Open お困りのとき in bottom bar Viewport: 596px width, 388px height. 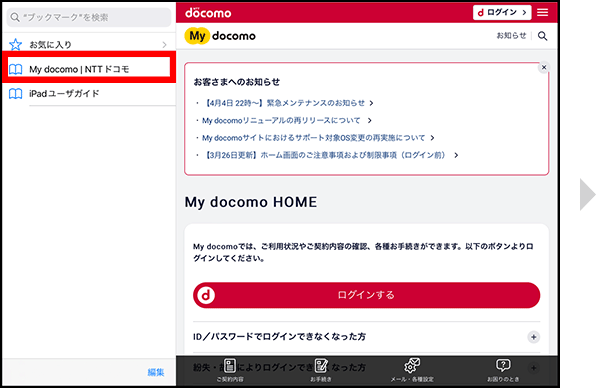click(x=503, y=370)
